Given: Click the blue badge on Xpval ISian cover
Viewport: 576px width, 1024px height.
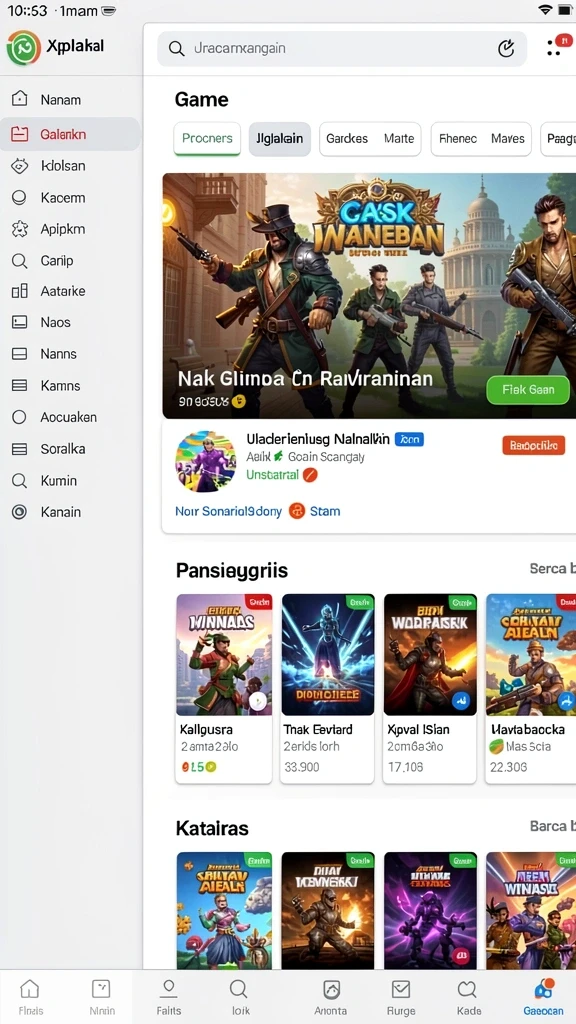Looking at the screenshot, I should pos(461,701).
